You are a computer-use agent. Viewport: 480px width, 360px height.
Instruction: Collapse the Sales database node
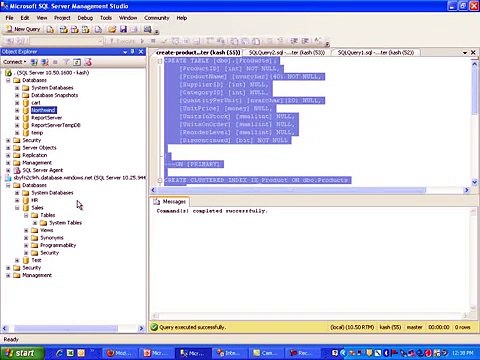point(17,208)
